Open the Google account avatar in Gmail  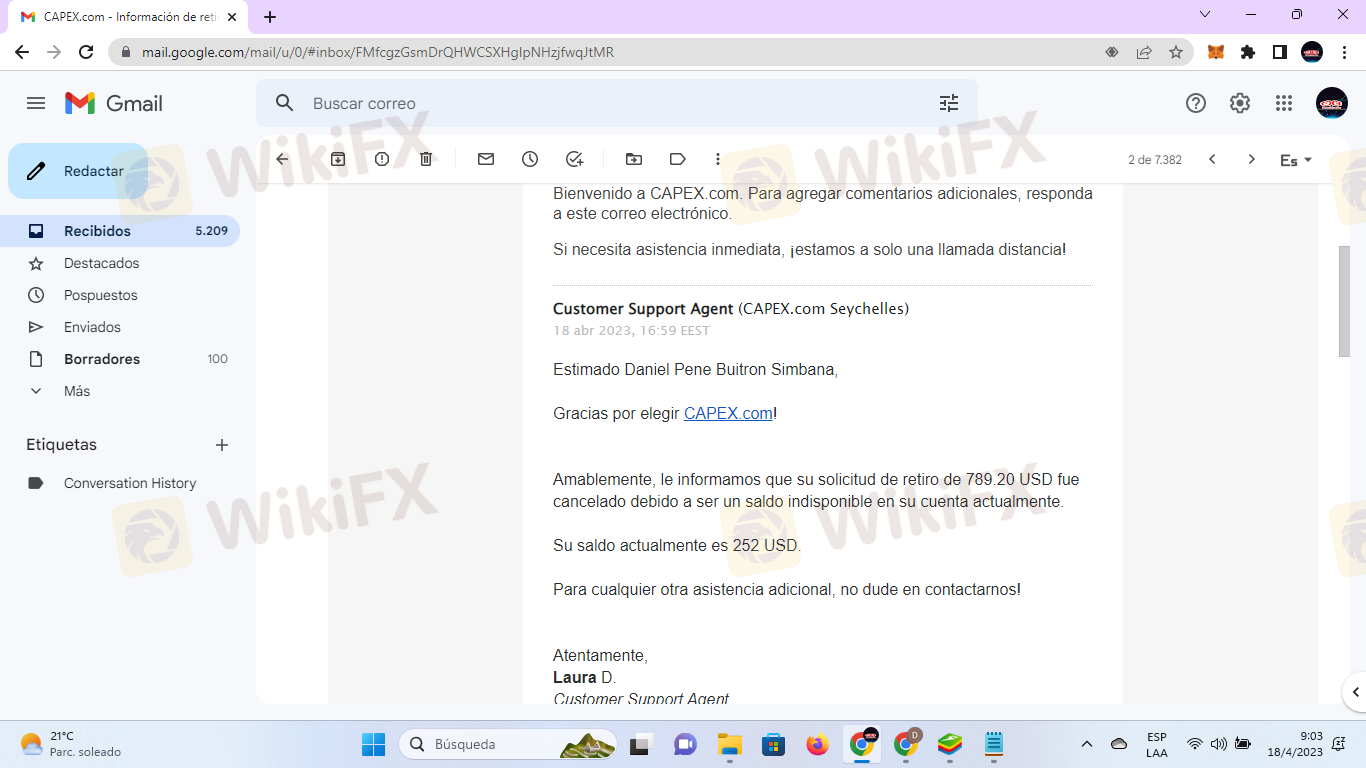point(1332,103)
